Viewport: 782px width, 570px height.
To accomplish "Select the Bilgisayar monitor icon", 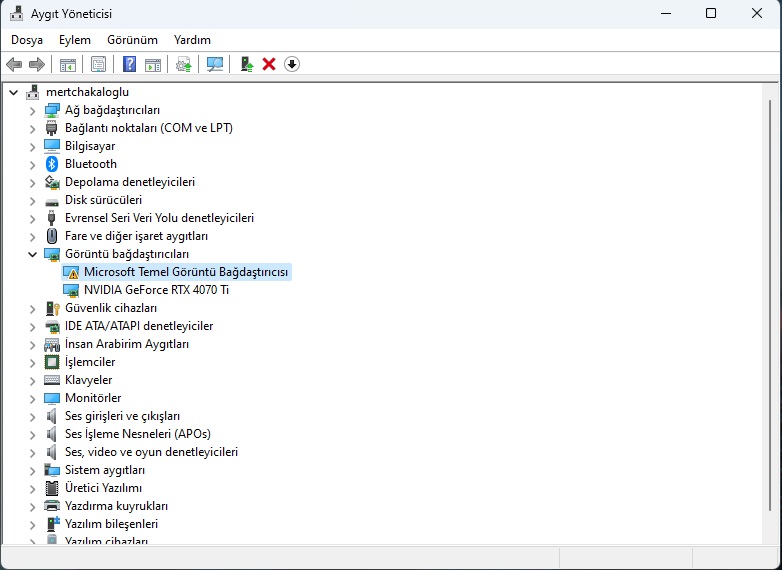I will point(52,146).
